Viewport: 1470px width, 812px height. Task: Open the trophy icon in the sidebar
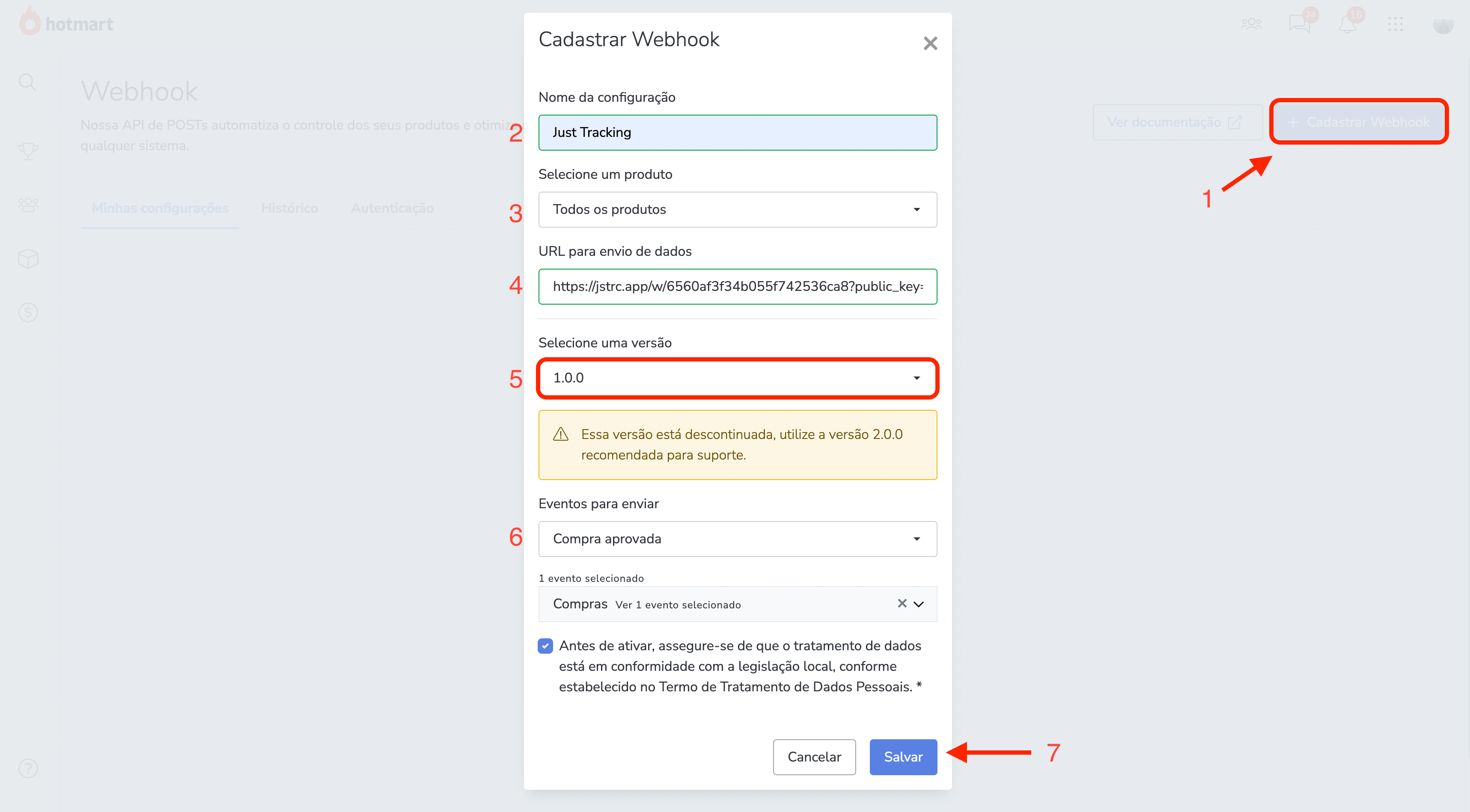click(27, 151)
